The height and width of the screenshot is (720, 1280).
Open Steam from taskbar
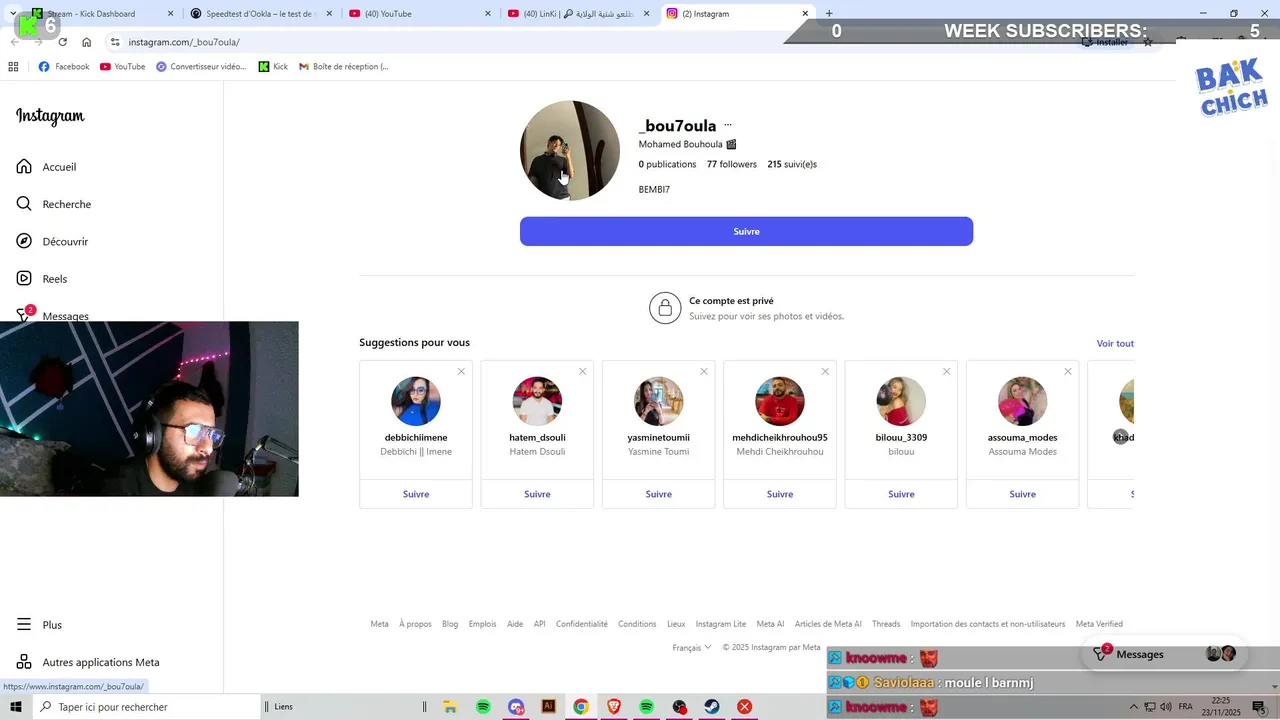712,707
